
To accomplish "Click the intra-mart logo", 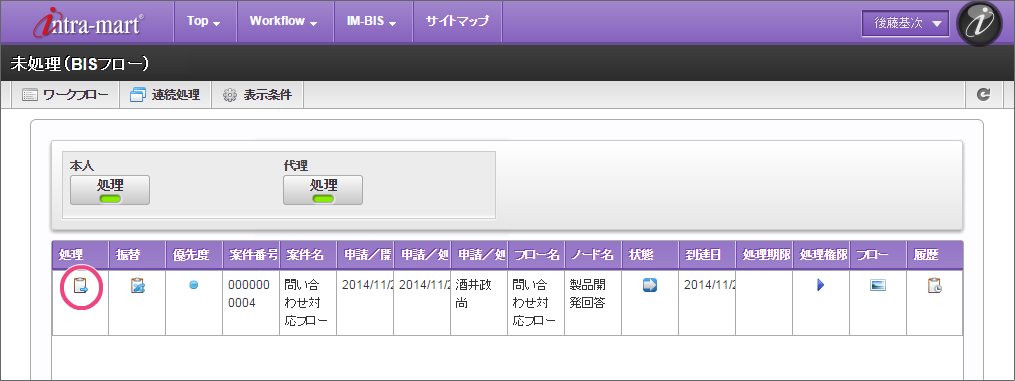I will coord(89,22).
